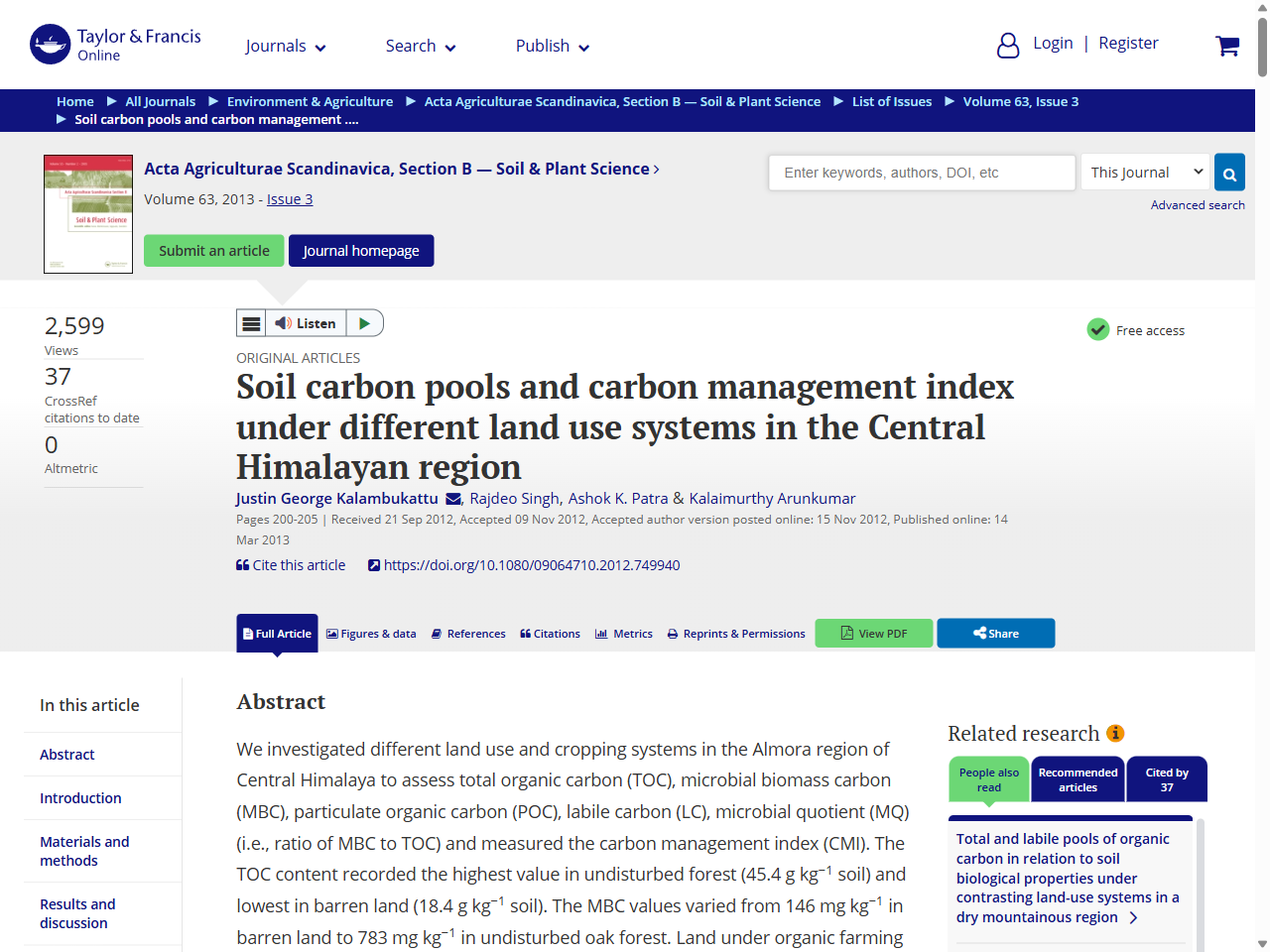Click the Login link

tap(1053, 43)
